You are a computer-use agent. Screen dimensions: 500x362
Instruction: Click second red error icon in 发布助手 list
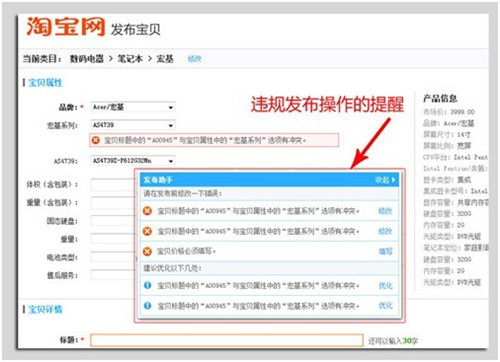click(147, 231)
